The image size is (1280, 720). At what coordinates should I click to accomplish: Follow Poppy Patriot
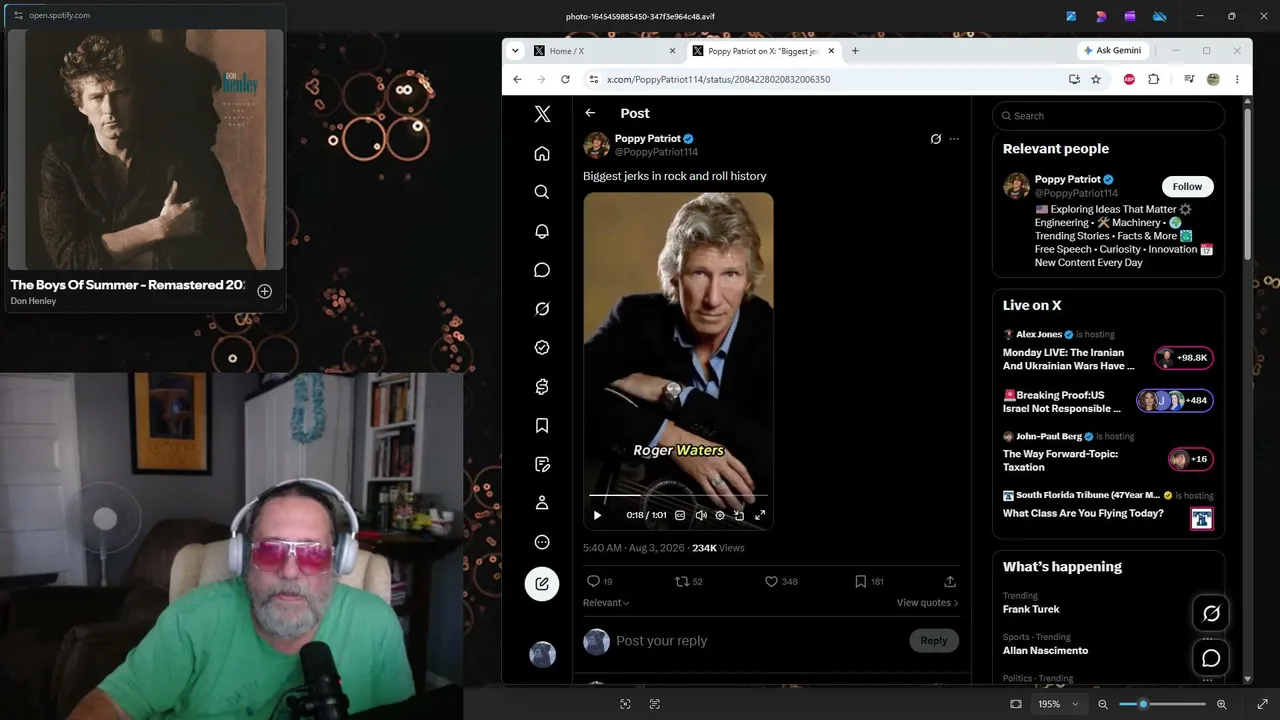1188,186
